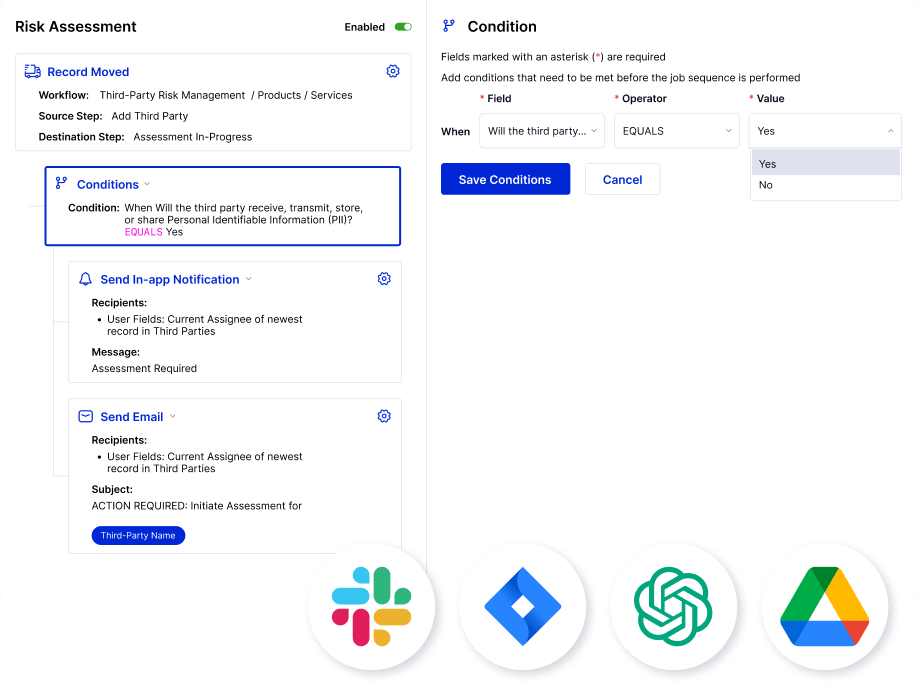Click the Conditions branch icon
Image resolution: width=916 pixels, height=685 pixels.
point(61,183)
